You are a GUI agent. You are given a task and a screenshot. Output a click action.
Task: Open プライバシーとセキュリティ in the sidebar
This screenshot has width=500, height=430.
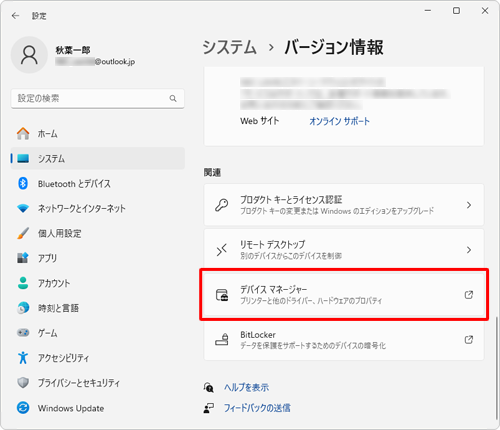pyautogui.click(x=98, y=383)
